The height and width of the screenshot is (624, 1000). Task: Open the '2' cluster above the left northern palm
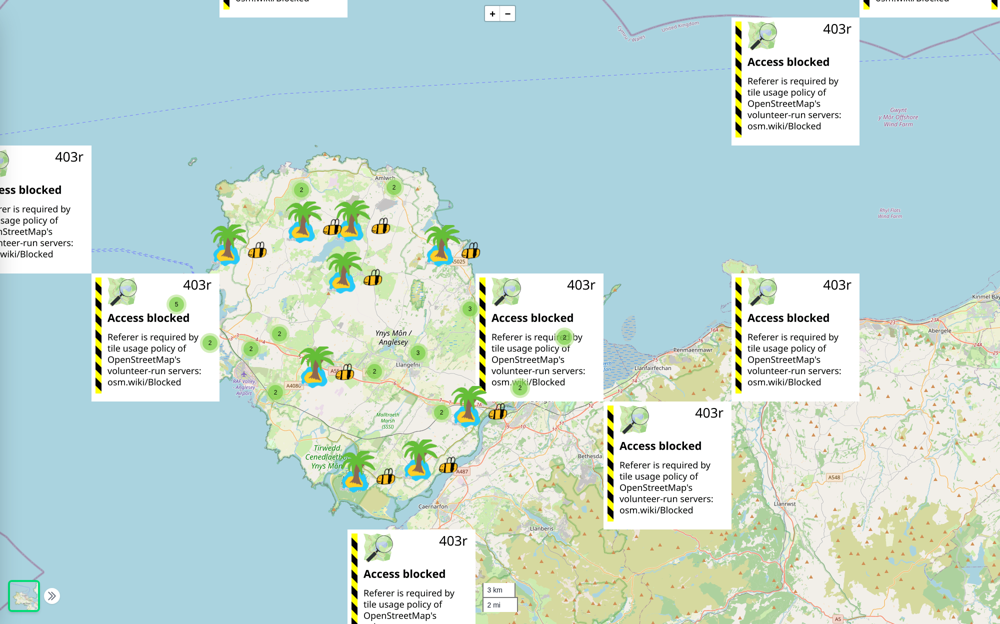tap(301, 189)
